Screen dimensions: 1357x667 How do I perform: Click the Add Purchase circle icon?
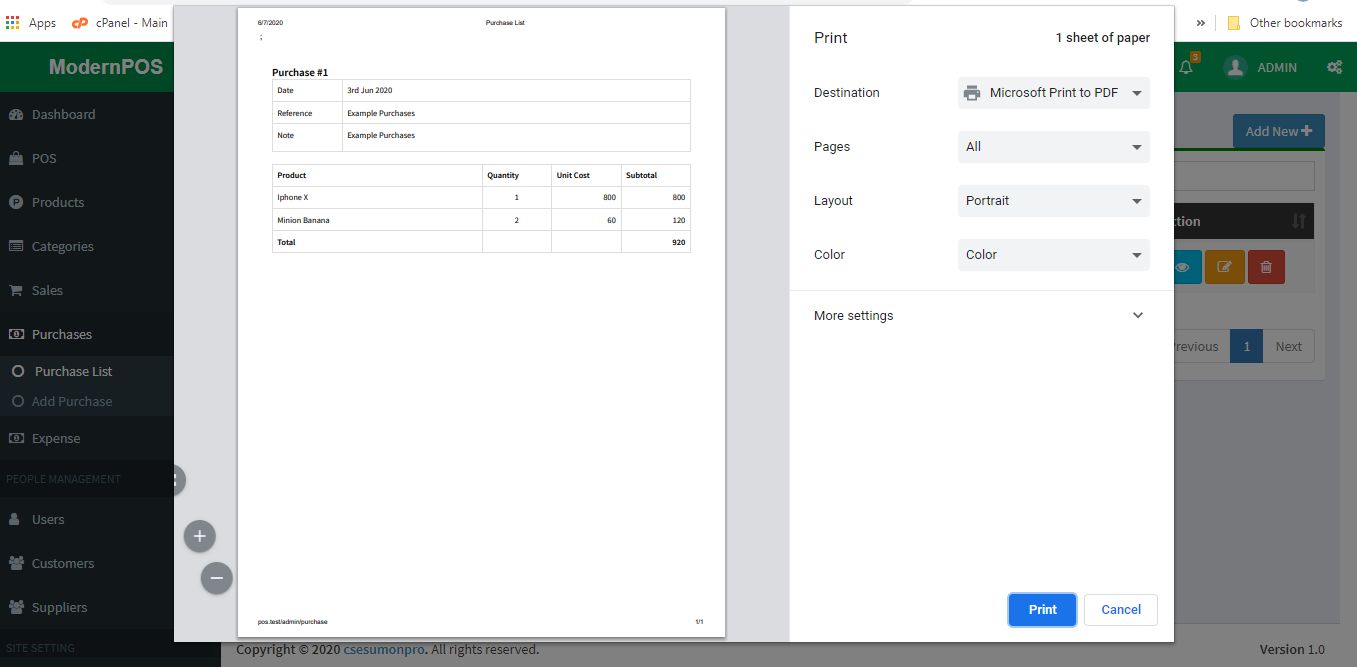17,401
